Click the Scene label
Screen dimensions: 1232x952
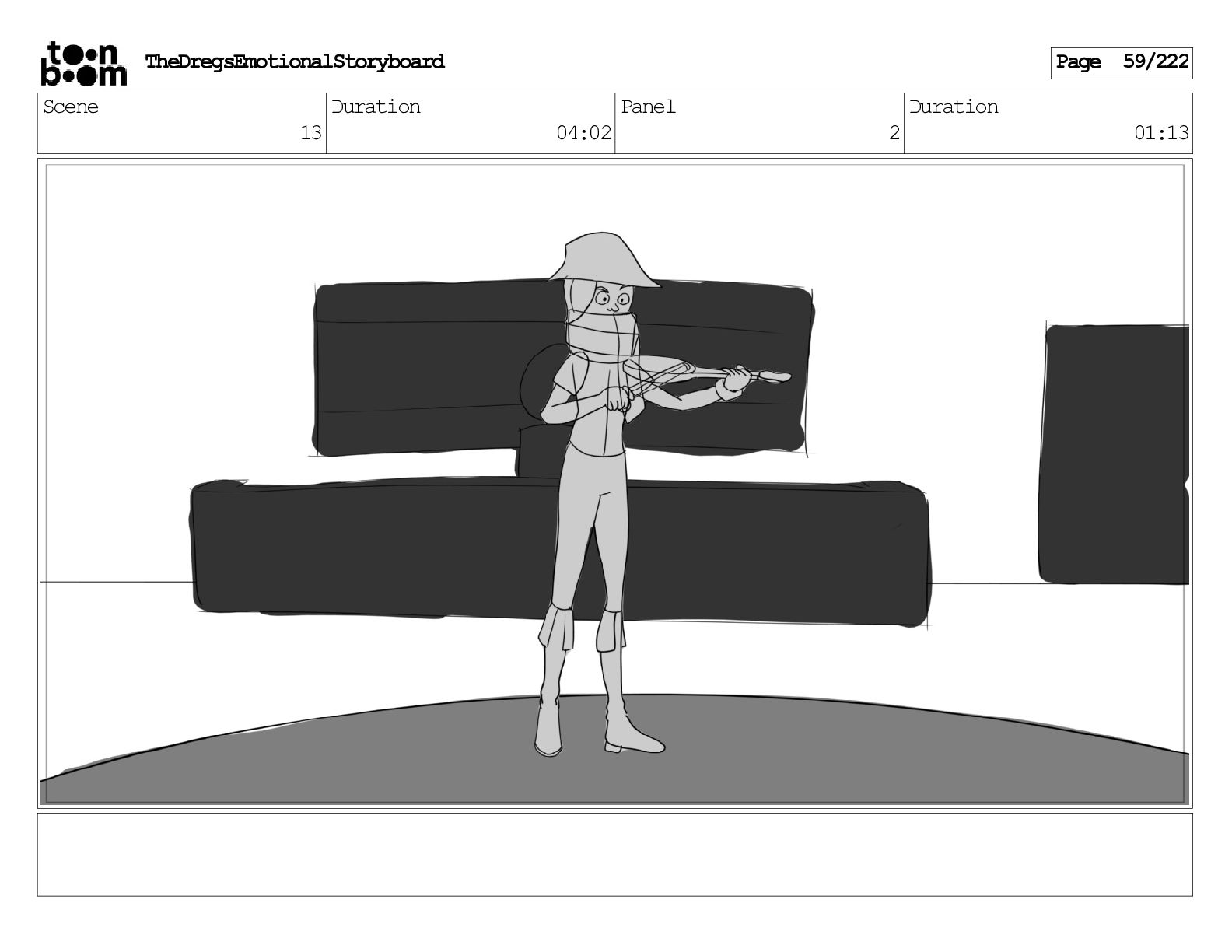click(x=71, y=107)
